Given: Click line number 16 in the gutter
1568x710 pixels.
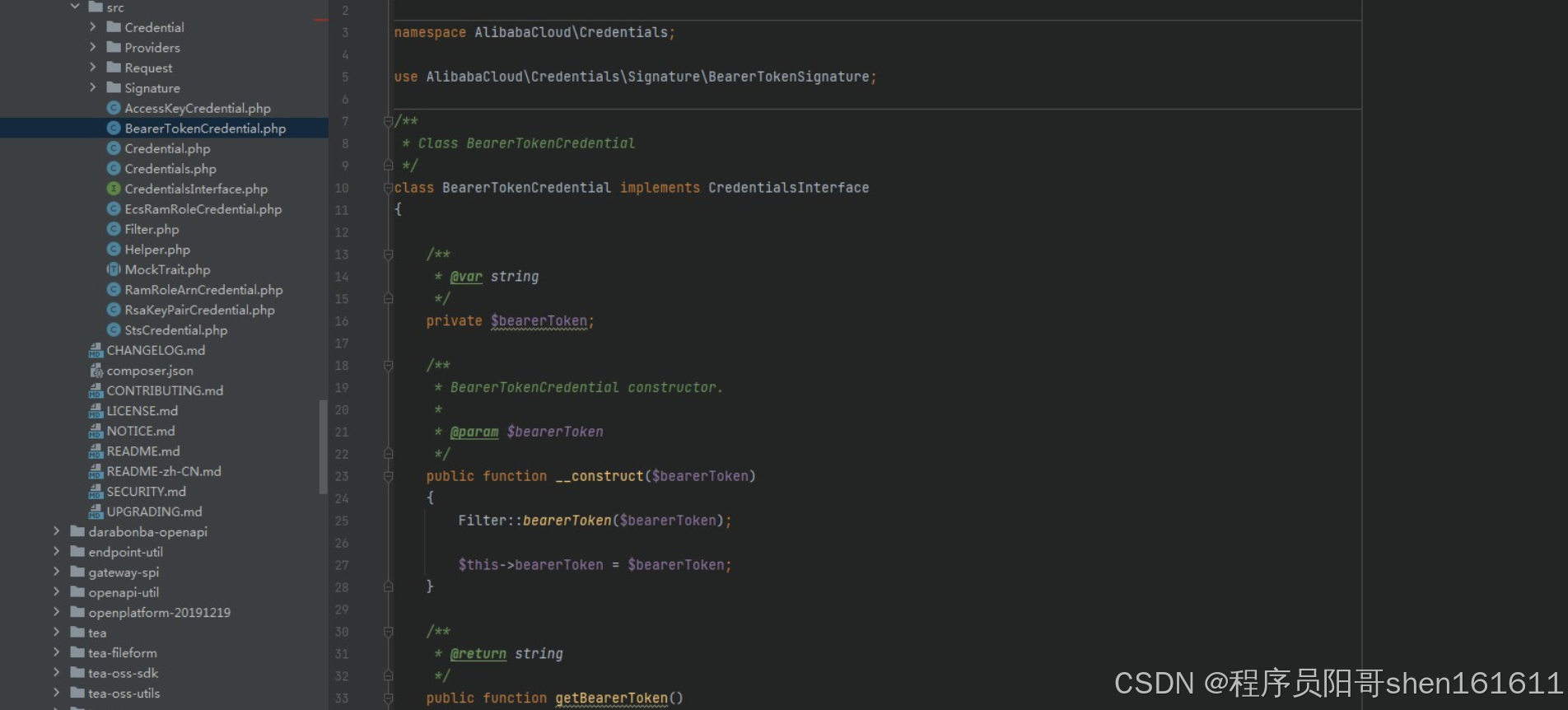Looking at the screenshot, I should (x=342, y=321).
